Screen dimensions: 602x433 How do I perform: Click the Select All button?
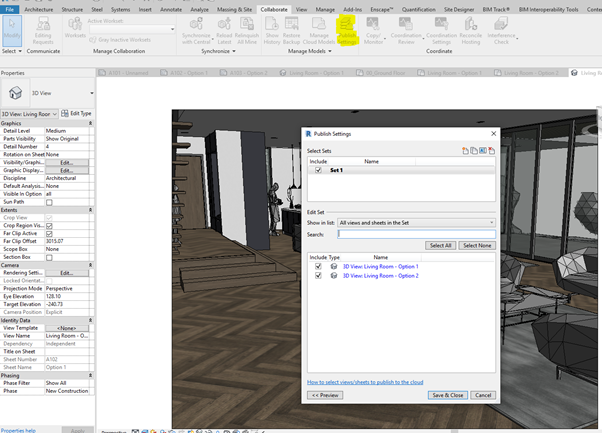coord(440,245)
